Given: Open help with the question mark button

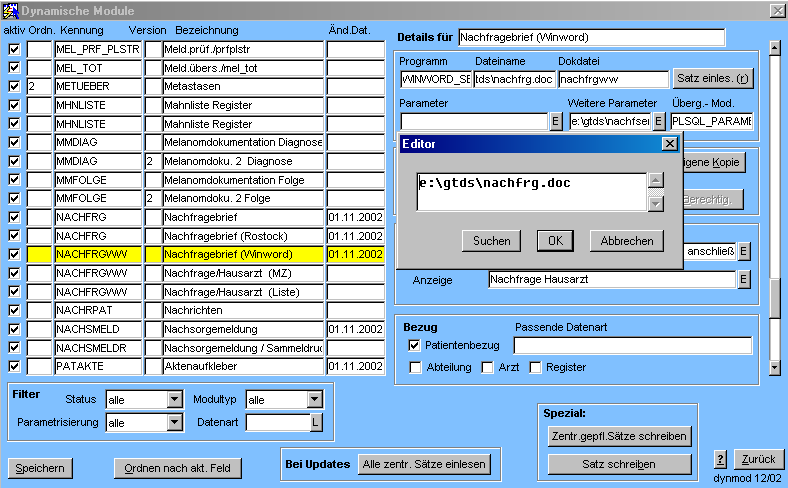Looking at the screenshot, I should 720,460.
